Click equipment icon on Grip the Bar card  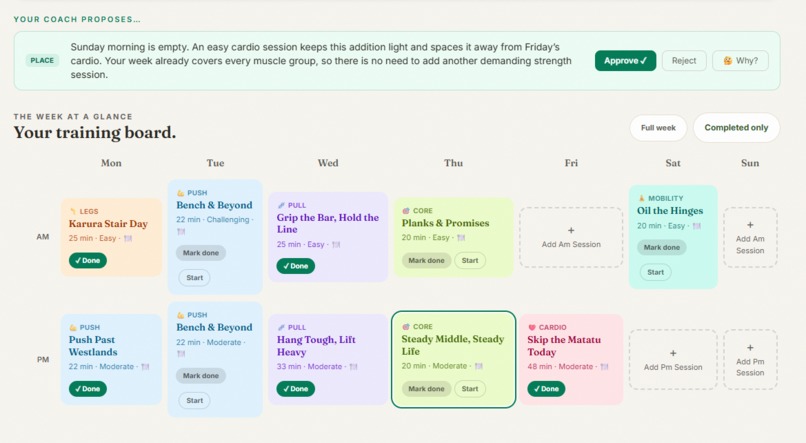point(336,245)
